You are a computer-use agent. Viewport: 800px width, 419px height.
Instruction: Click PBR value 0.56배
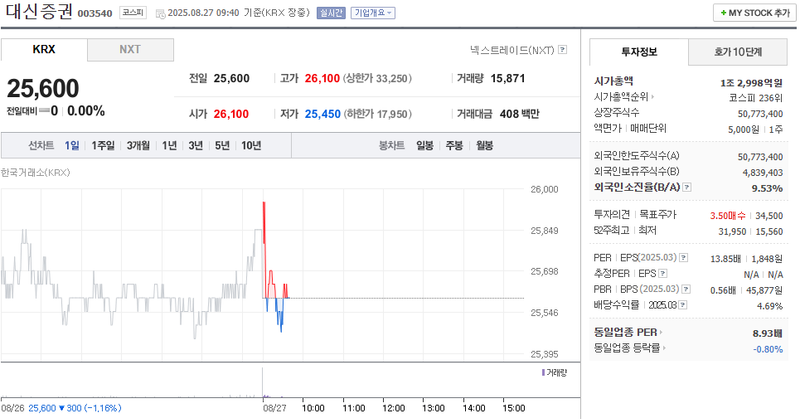(x=723, y=290)
